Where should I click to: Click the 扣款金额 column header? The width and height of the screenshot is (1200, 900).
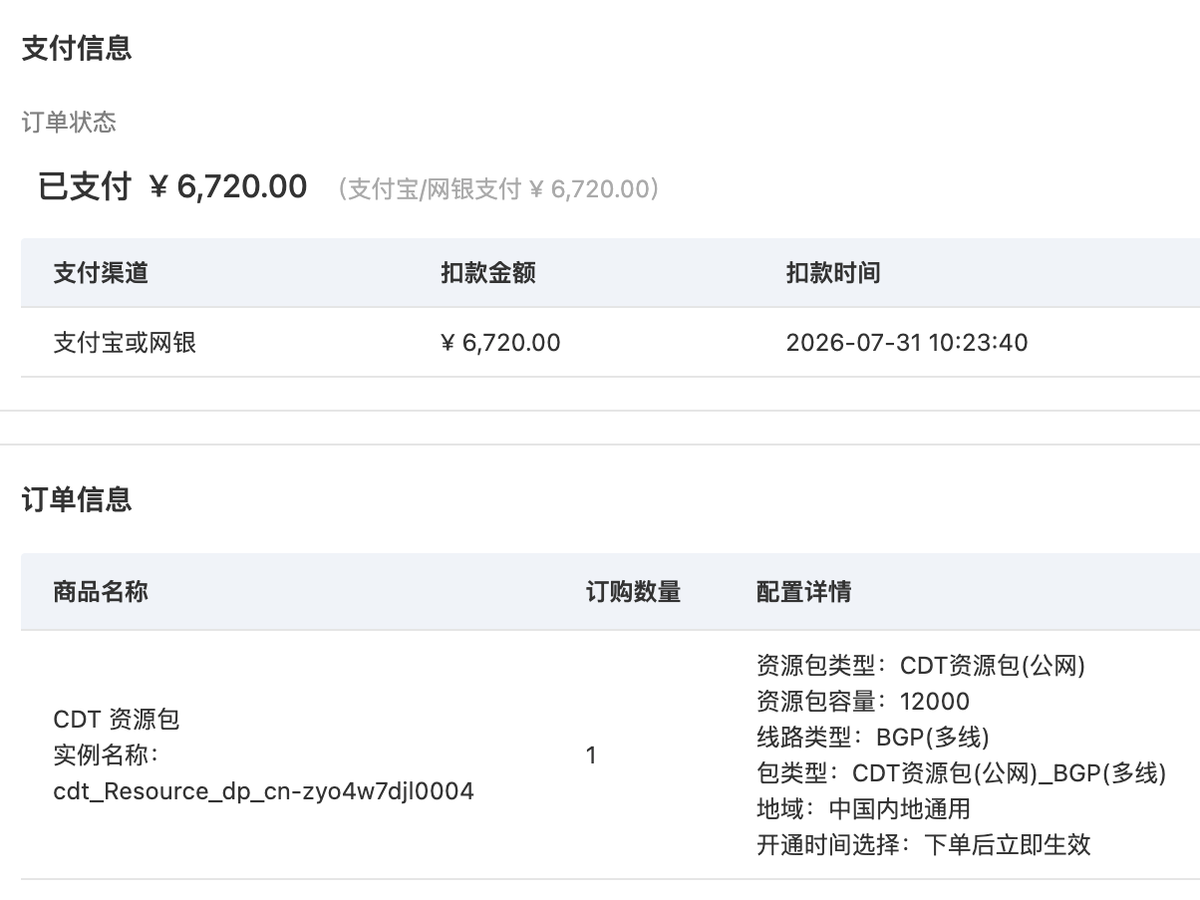(x=488, y=273)
